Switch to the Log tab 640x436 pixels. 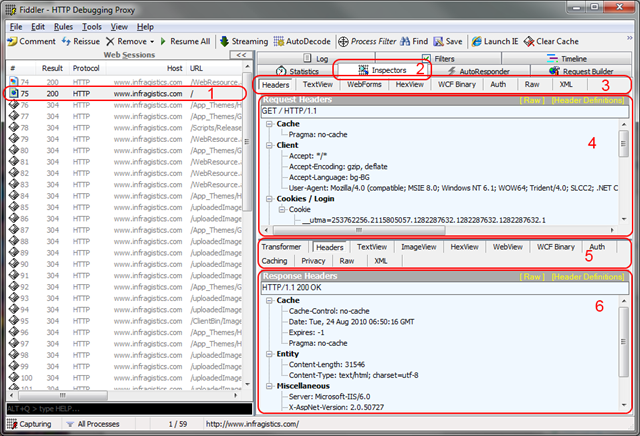click(x=316, y=58)
